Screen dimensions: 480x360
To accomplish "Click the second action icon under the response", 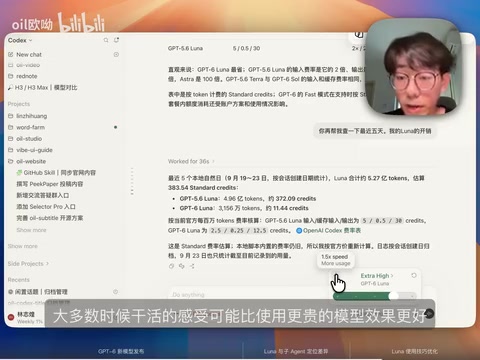I will pyautogui.click(x=182, y=266).
